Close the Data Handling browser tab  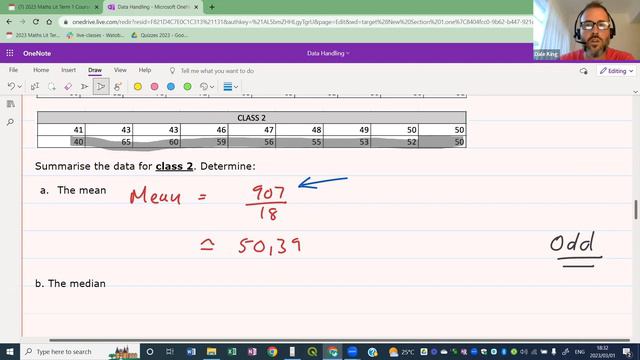point(196,7)
